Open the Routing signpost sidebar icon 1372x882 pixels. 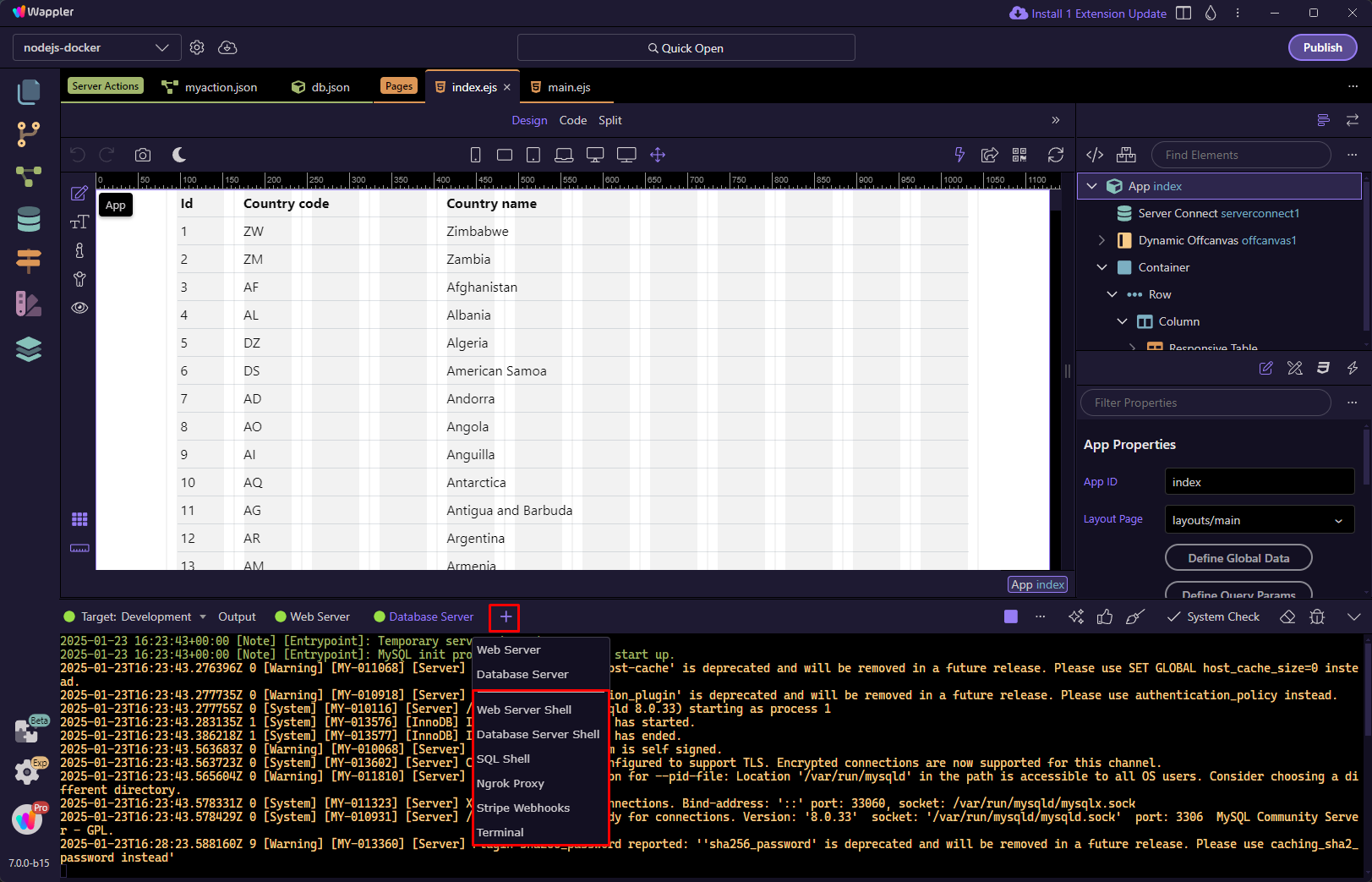tap(29, 262)
